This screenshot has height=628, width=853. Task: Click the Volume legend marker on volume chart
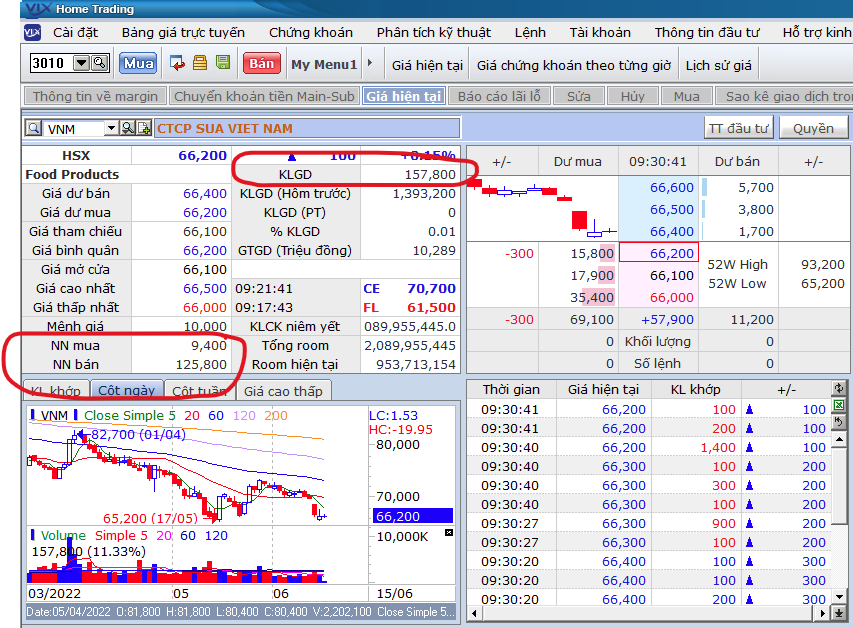(x=33, y=535)
